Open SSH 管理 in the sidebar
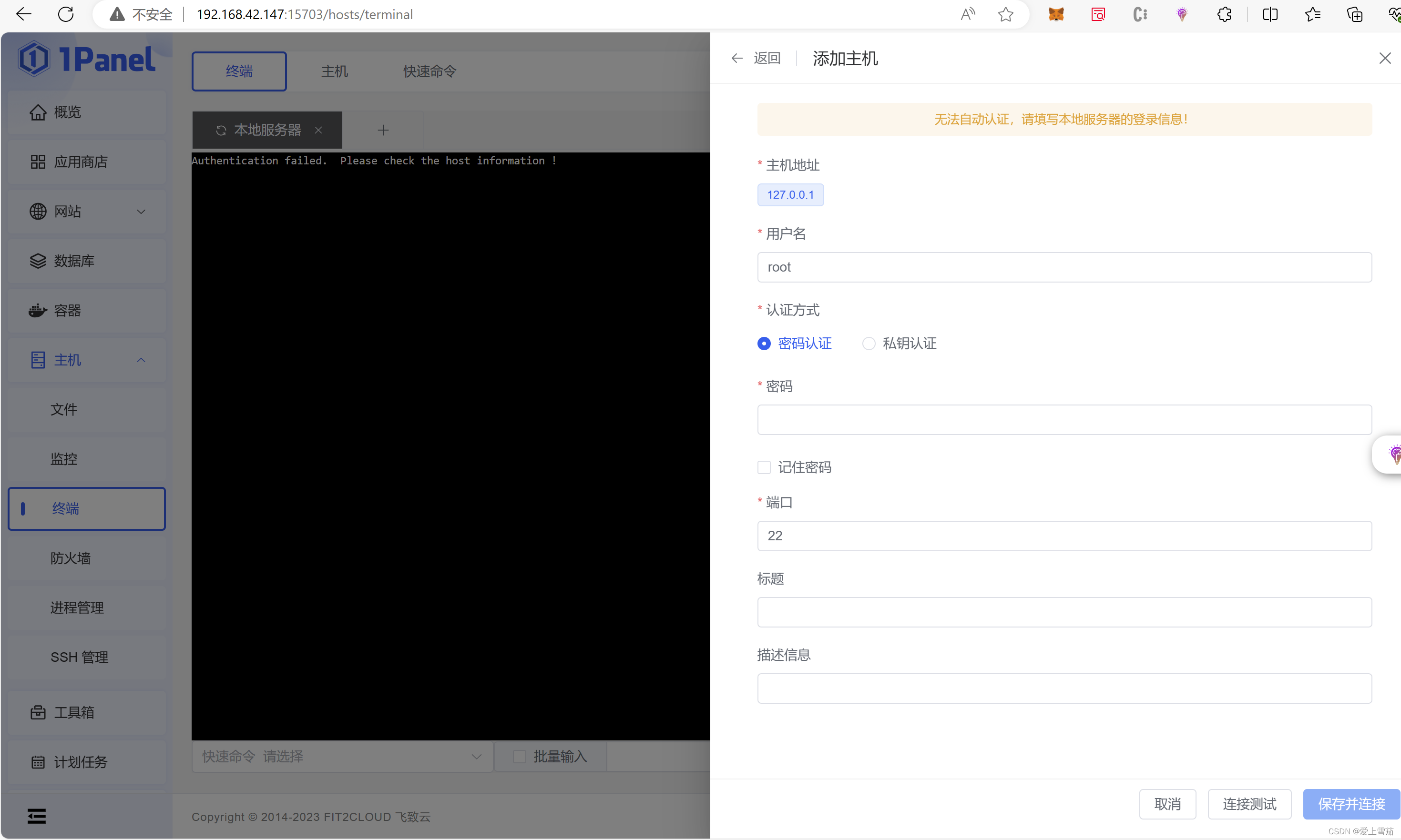1401x840 pixels. [79, 657]
